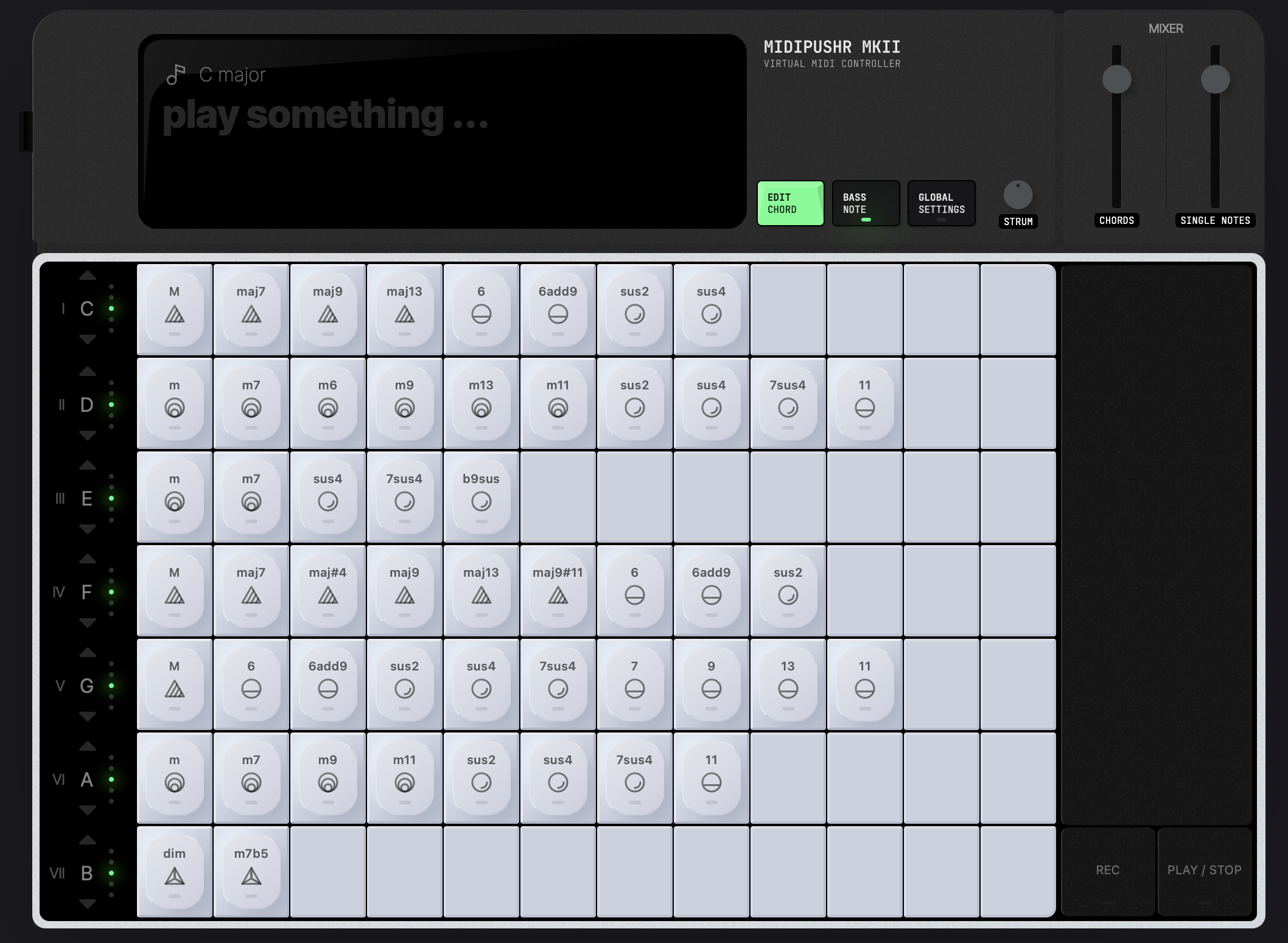Toggle the Edit Chord mode
Image resolution: width=1288 pixels, height=943 pixels.
pos(791,203)
